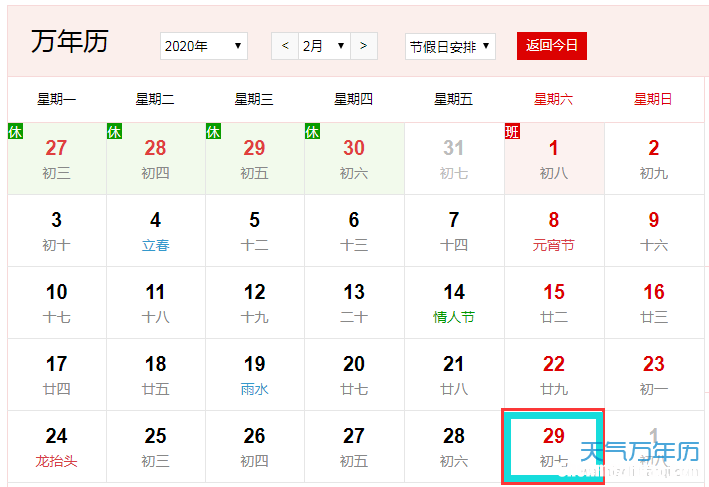
Task: Select February 26 初四 cell
Action: (255, 446)
